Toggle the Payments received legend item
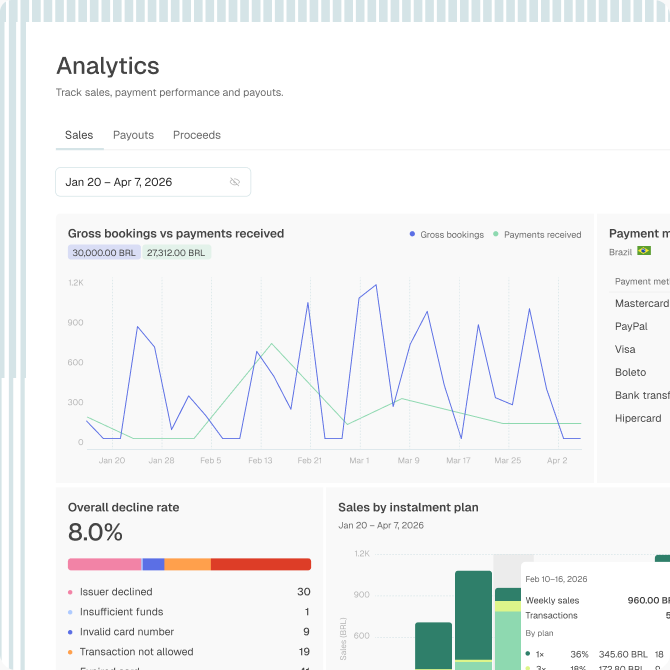This screenshot has height=670, width=670. 537,235
